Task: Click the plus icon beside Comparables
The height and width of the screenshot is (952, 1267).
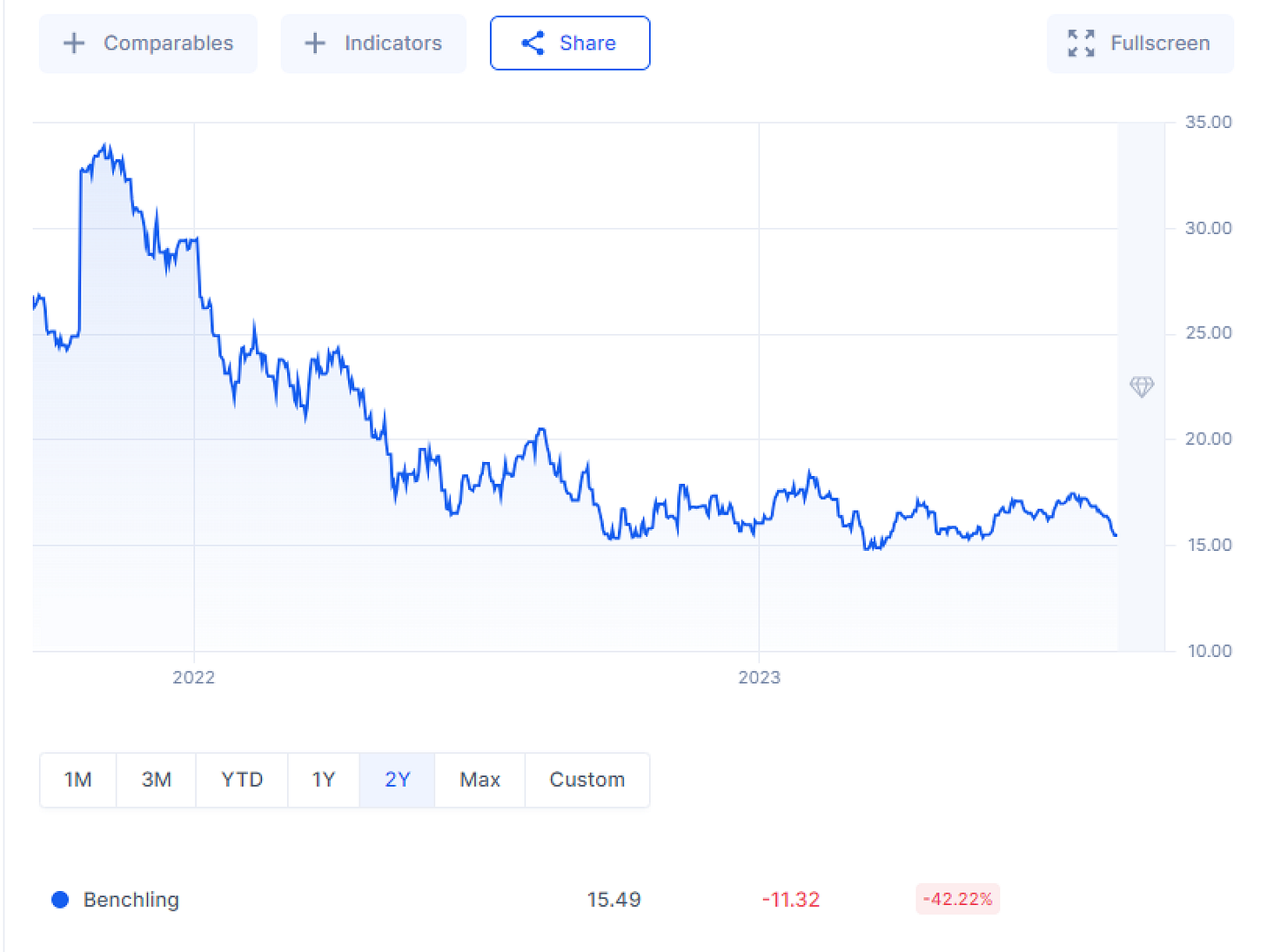Action: [x=75, y=44]
